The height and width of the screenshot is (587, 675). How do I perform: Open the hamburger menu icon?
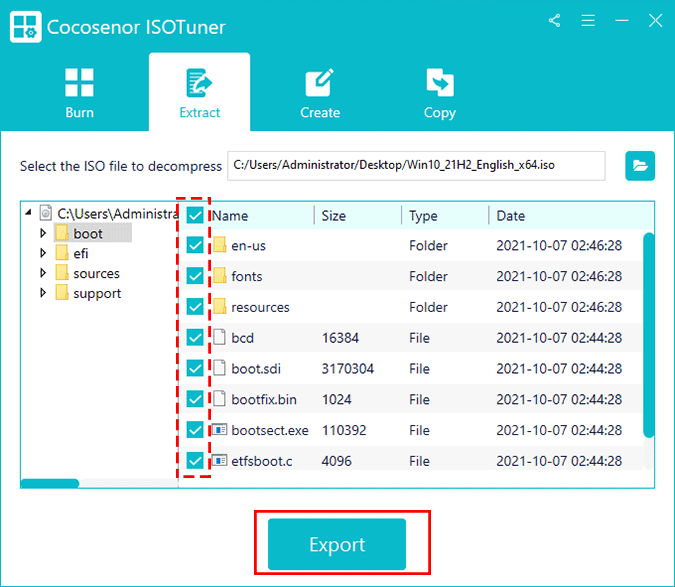point(588,20)
